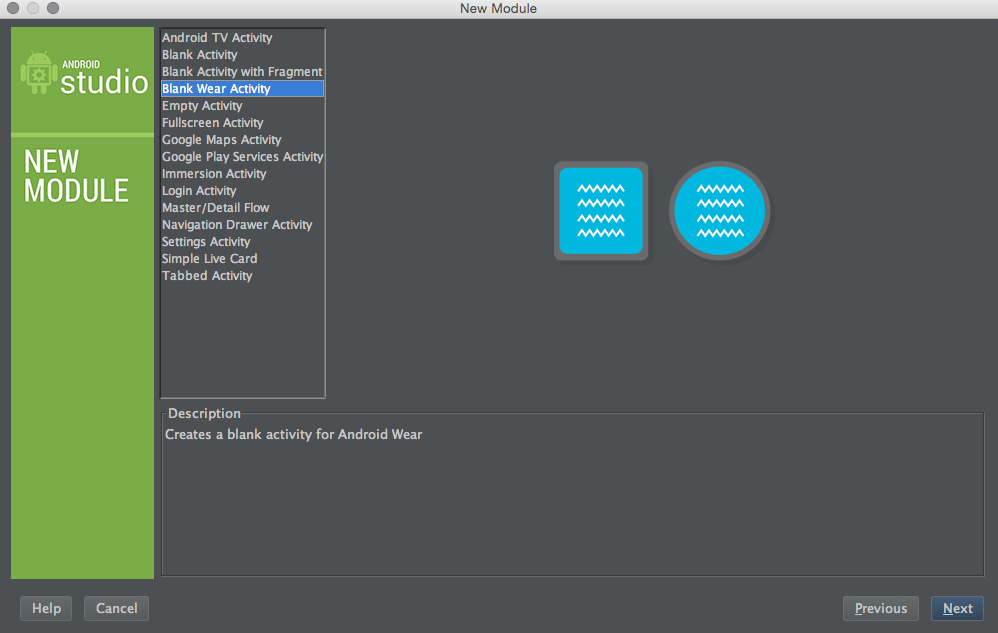This screenshot has height=633, width=998.
Task: Click the square wear watch preview thumbnail
Action: [601, 211]
